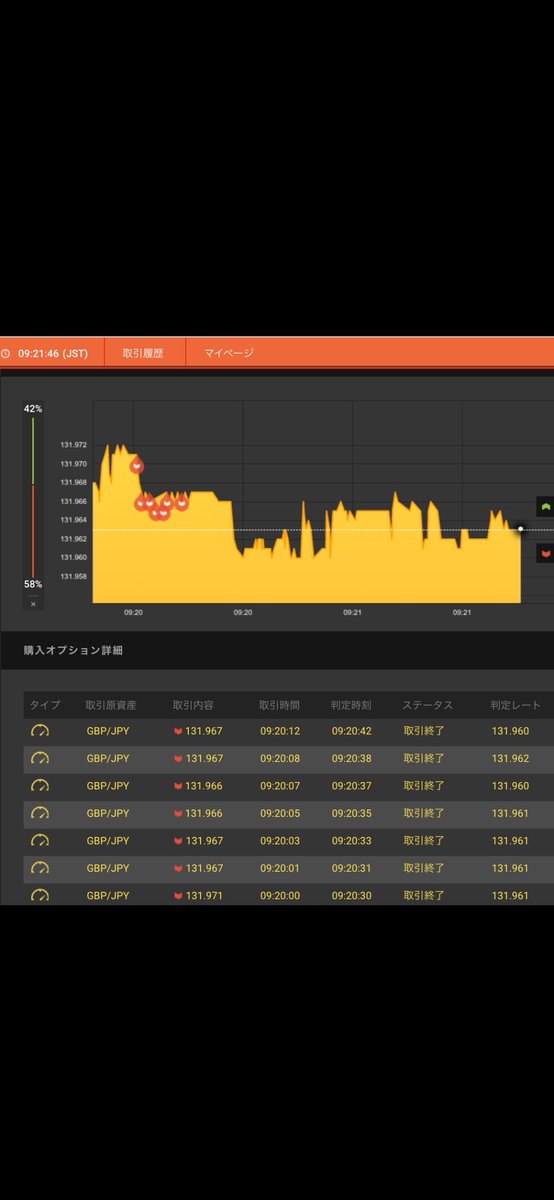Image resolution: width=554 pixels, height=1200 pixels.
Task: Click the red downward LOW arrow button
Action: (545, 552)
